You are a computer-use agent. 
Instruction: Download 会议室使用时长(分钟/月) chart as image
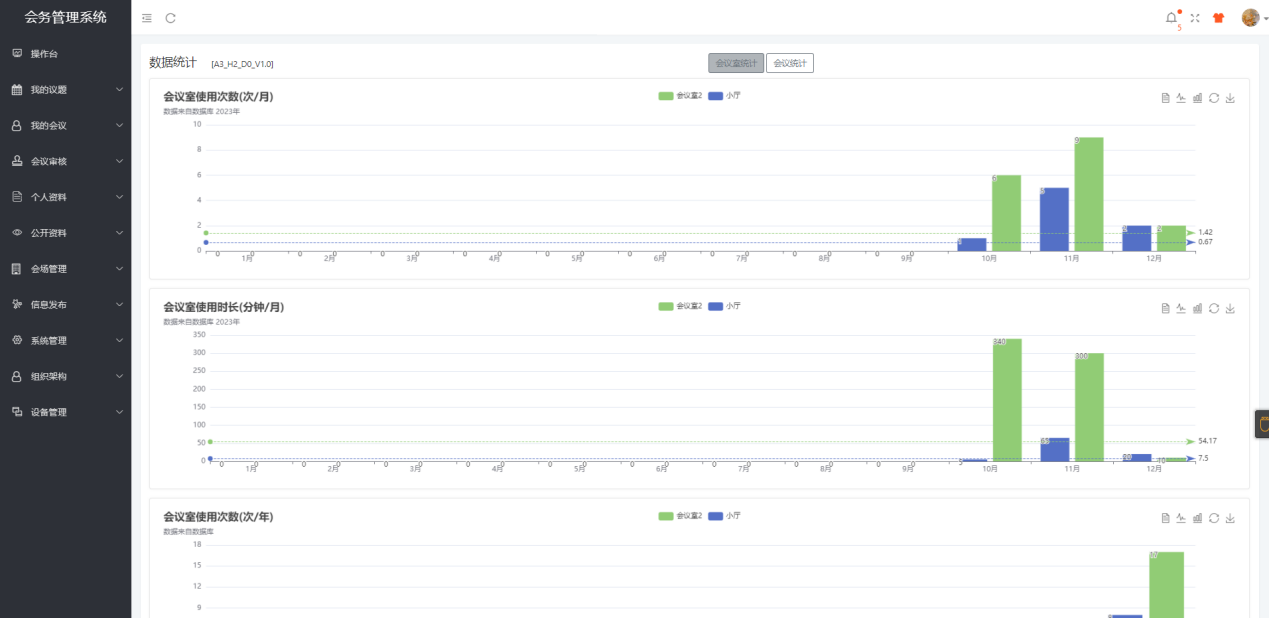coord(1230,308)
